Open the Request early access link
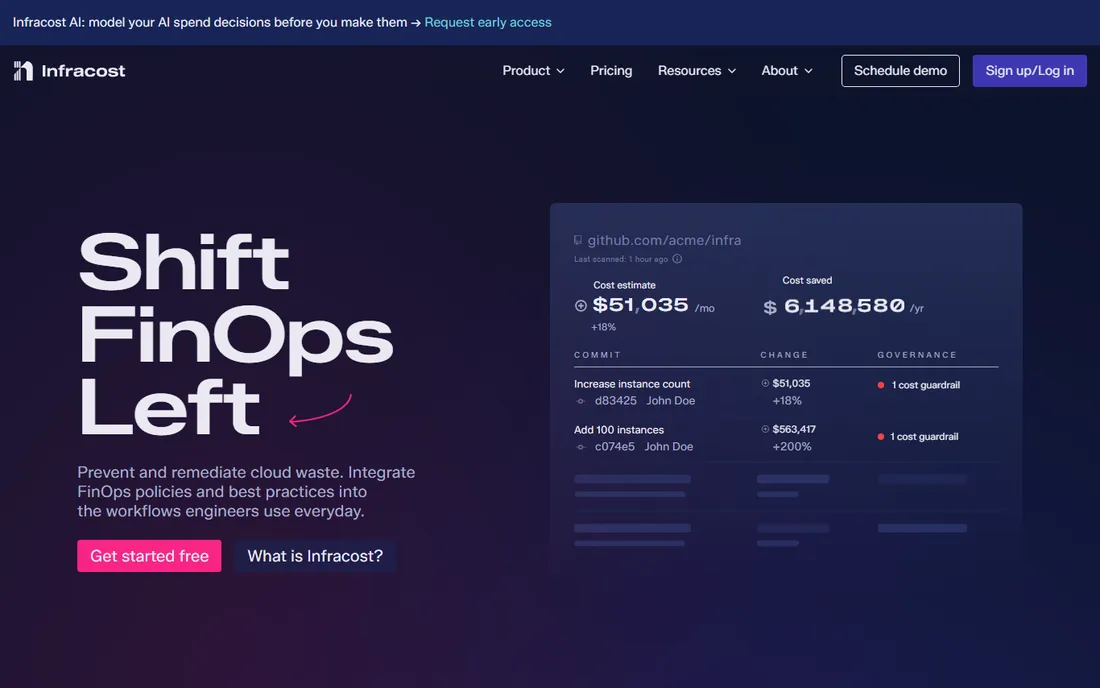 click(x=488, y=22)
